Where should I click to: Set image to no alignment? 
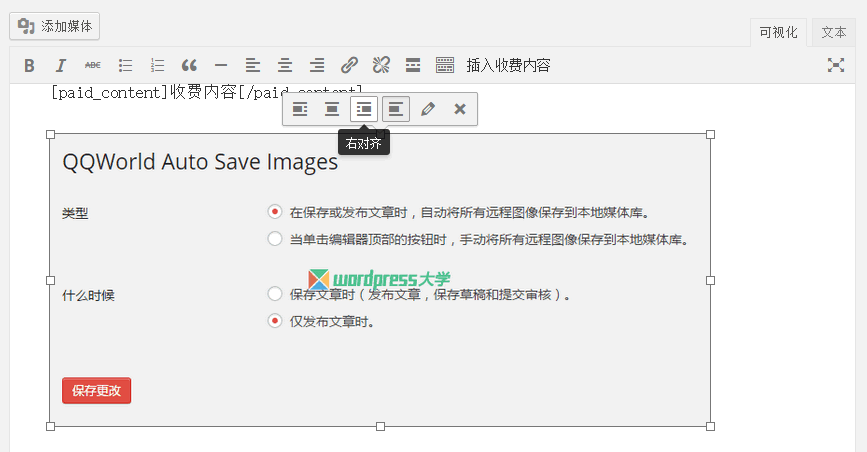point(396,109)
